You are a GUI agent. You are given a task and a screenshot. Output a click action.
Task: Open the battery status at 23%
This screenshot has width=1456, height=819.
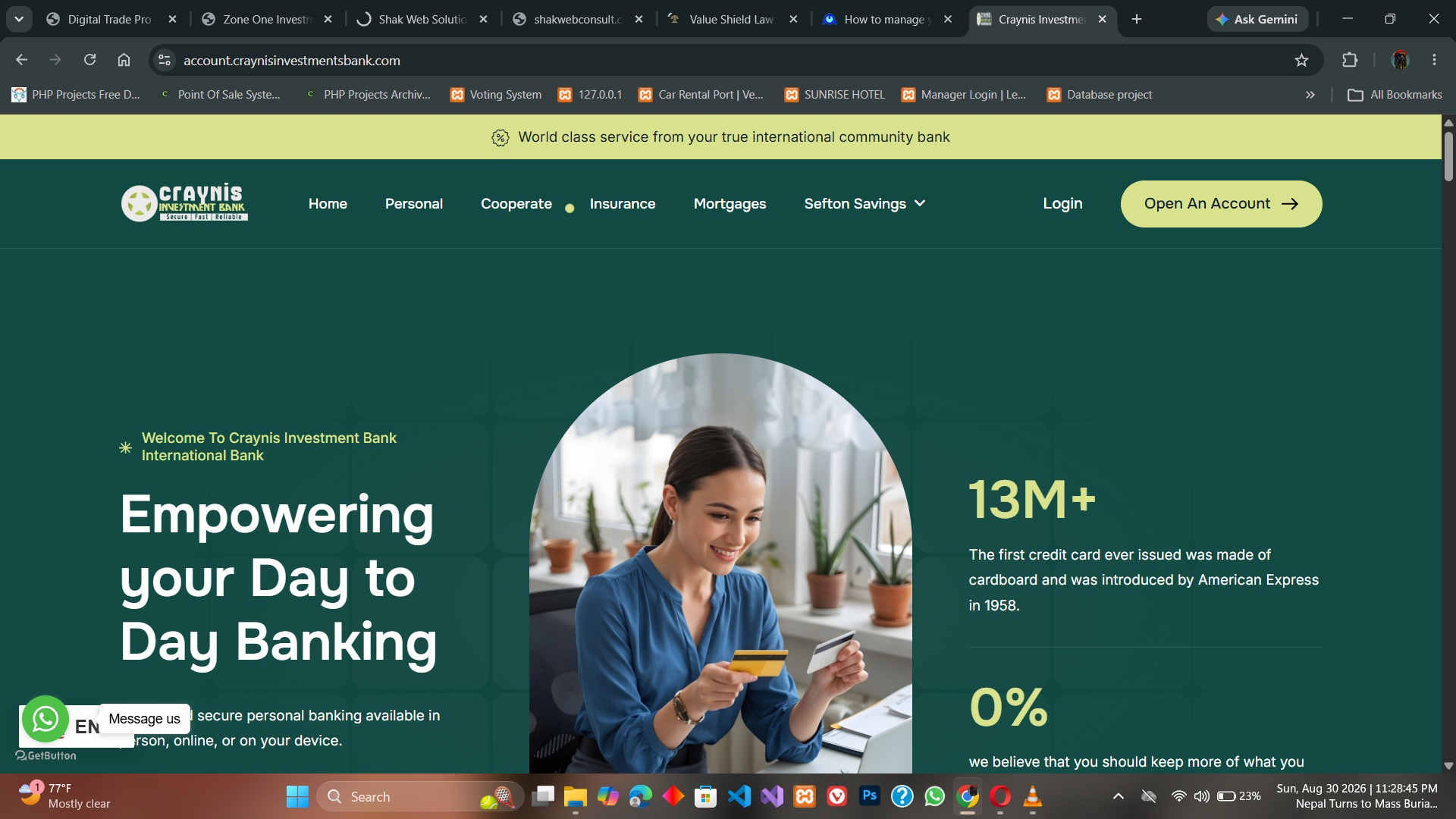coord(1239,796)
